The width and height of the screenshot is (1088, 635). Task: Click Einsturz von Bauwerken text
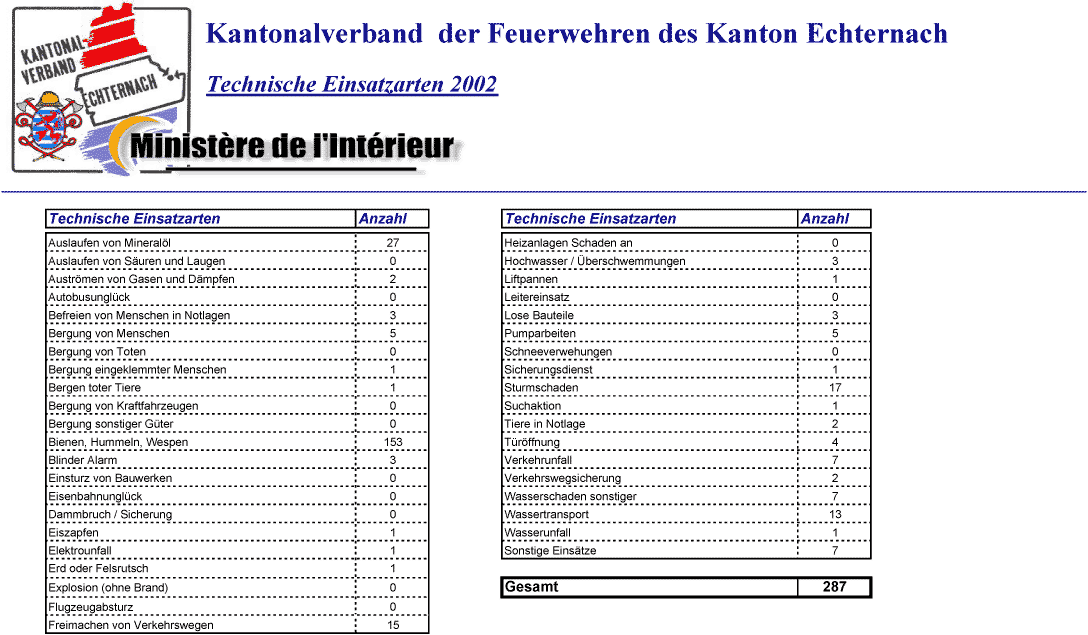(110, 478)
